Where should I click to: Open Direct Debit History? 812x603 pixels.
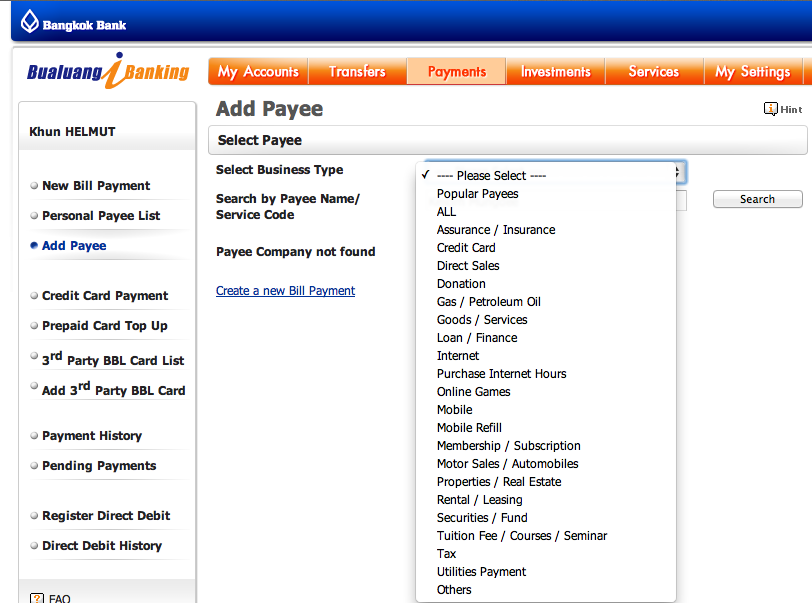click(x=102, y=545)
